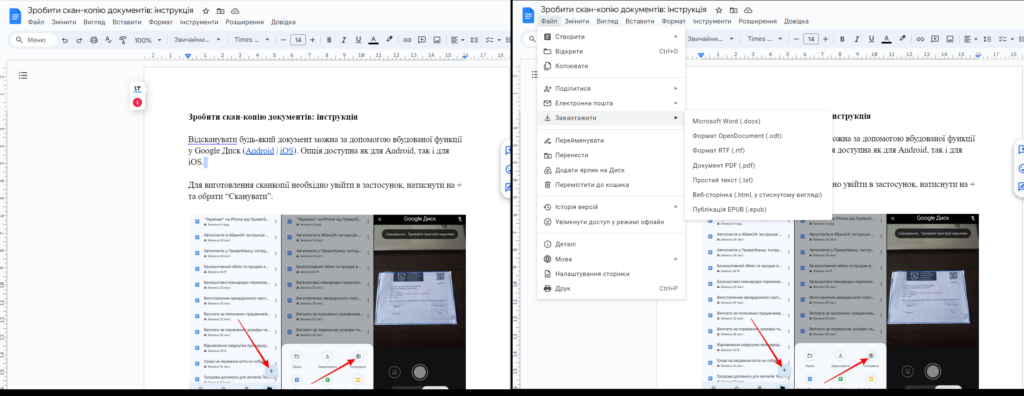The image size is (1024, 396).
Task: Select text color swatch in left window
Action: 374,40
